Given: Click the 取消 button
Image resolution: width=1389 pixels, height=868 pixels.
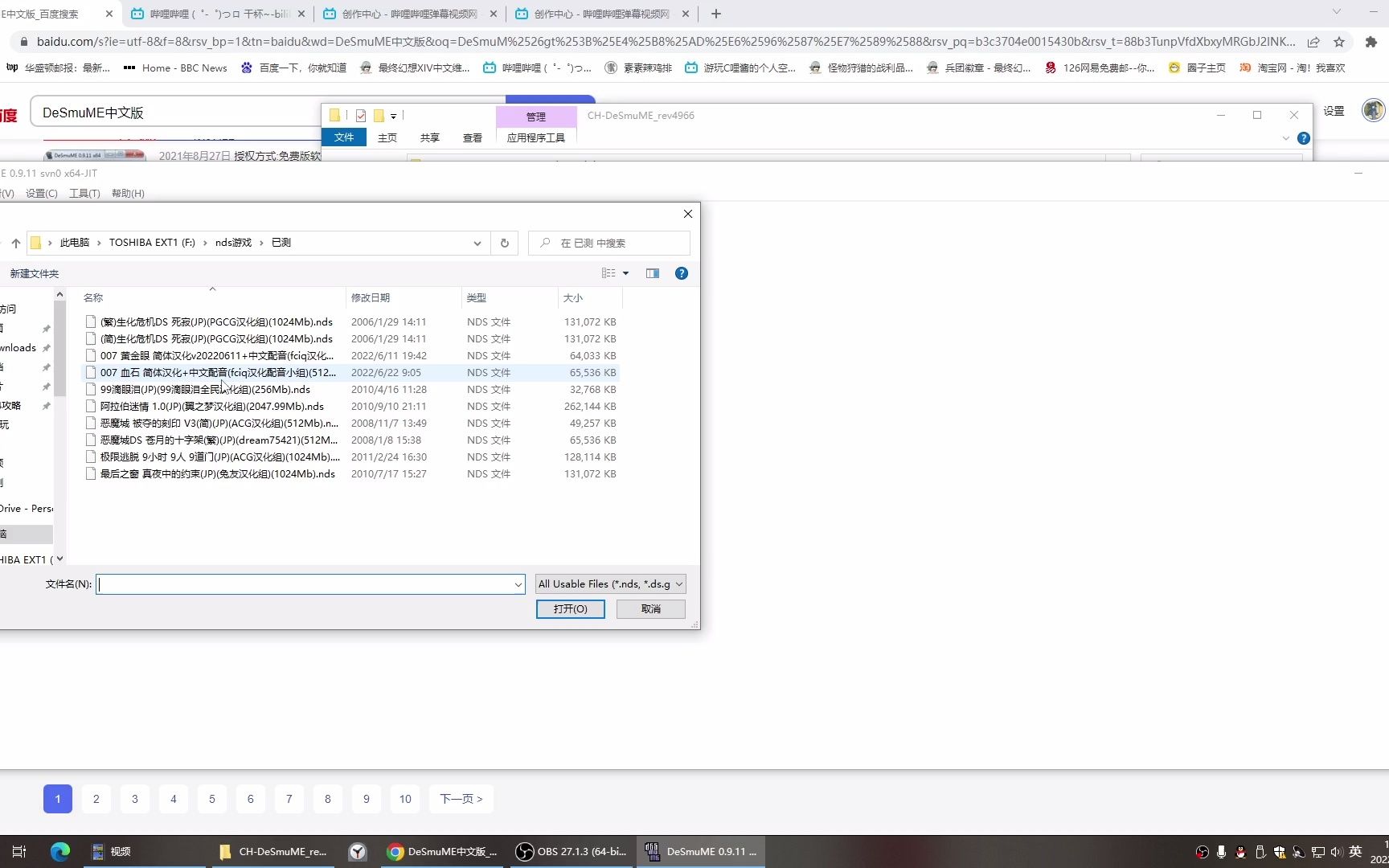Looking at the screenshot, I should pyautogui.click(x=651, y=609).
